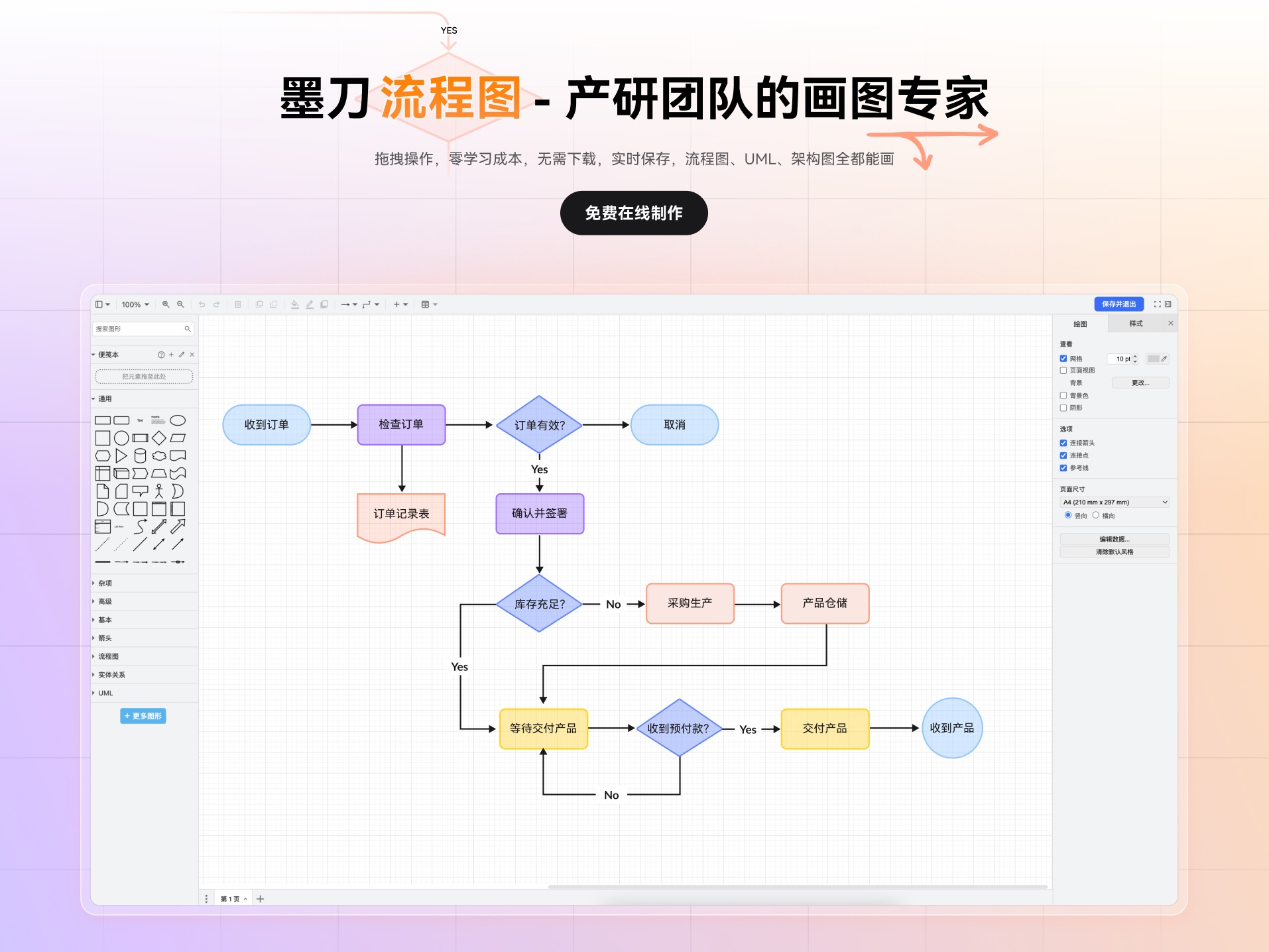Click the 免费在线制作 button
Image resolution: width=1269 pixels, height=952 pixels.
pos(634,213)
